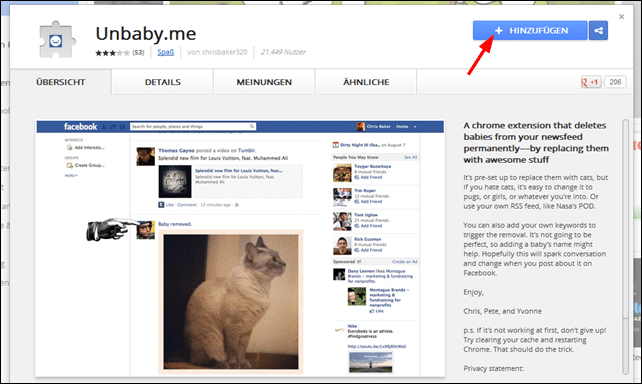This screenshot has width=642, height=384.
Task: Click the three-star rating
Action: pyautogui.click(x=112, y=53)
